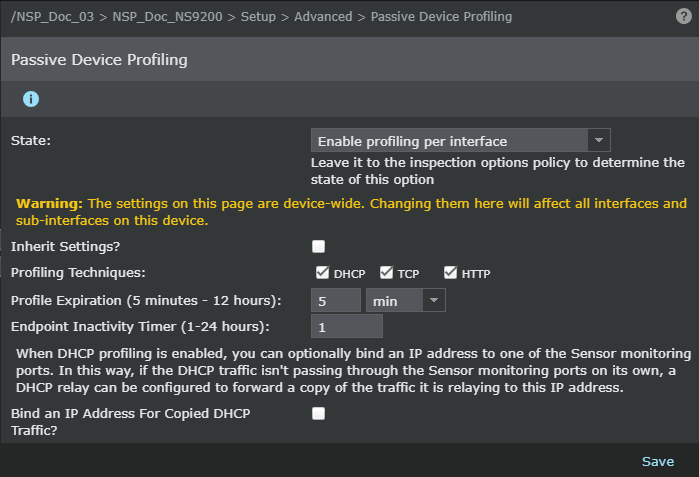Click the Passive Device Profiling heading
The width and height of the screenshot is (699, 477).
99,60
